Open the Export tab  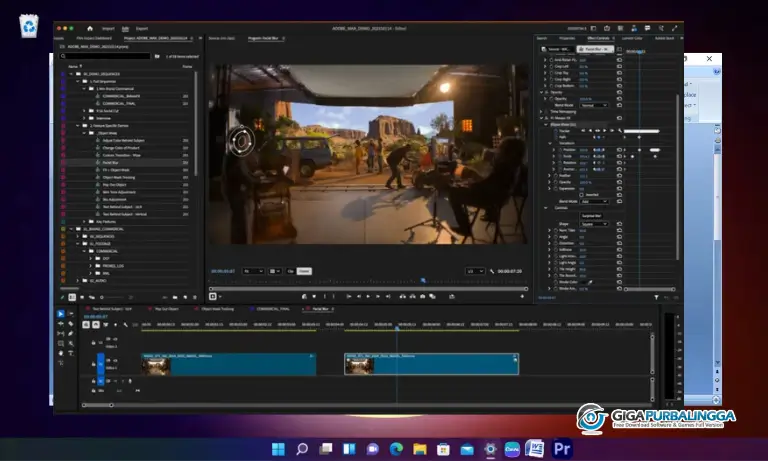(142, 28)
